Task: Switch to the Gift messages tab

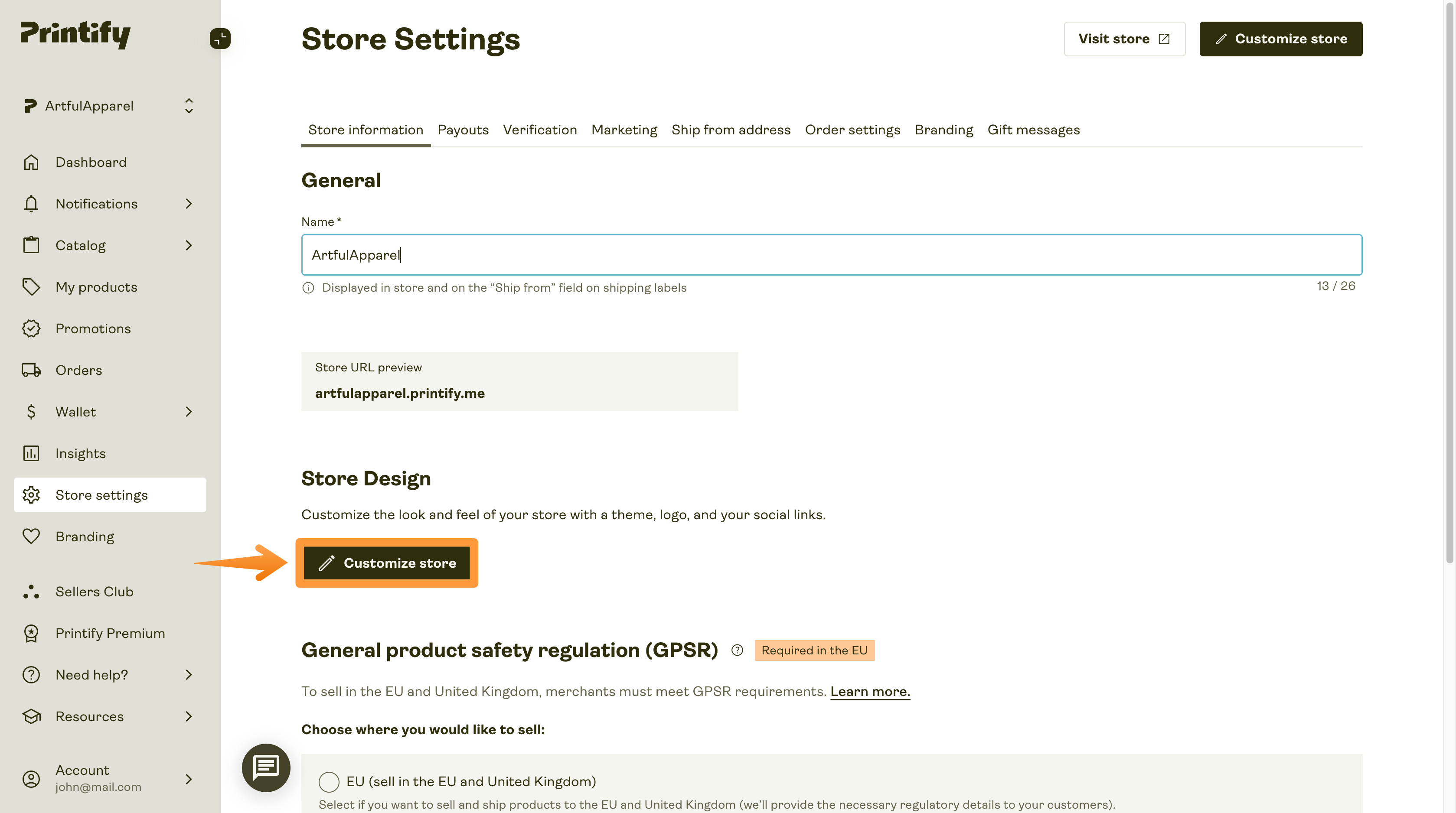Action: pos(1033,130)
